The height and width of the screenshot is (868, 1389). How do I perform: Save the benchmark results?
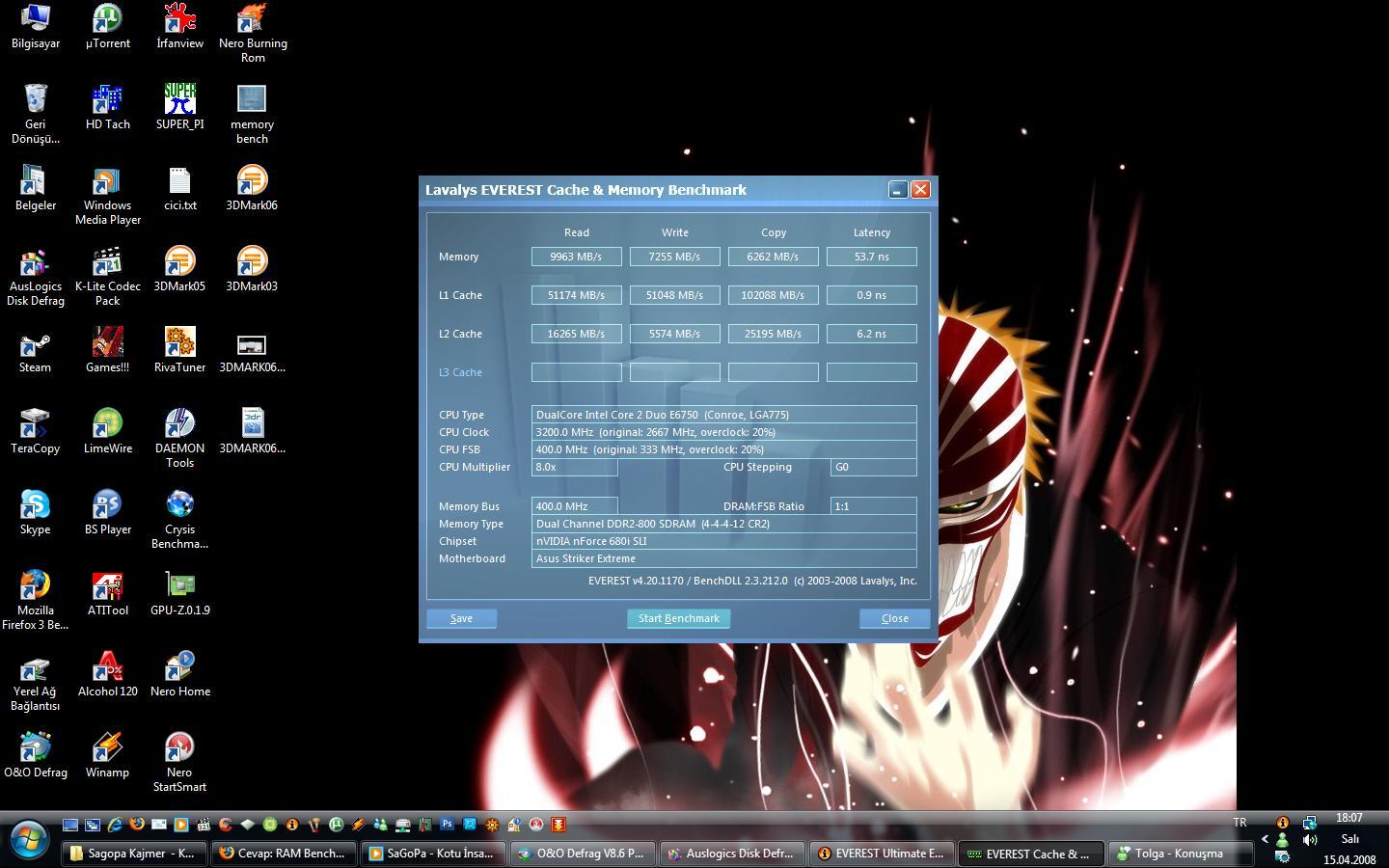tap(461, 618)
